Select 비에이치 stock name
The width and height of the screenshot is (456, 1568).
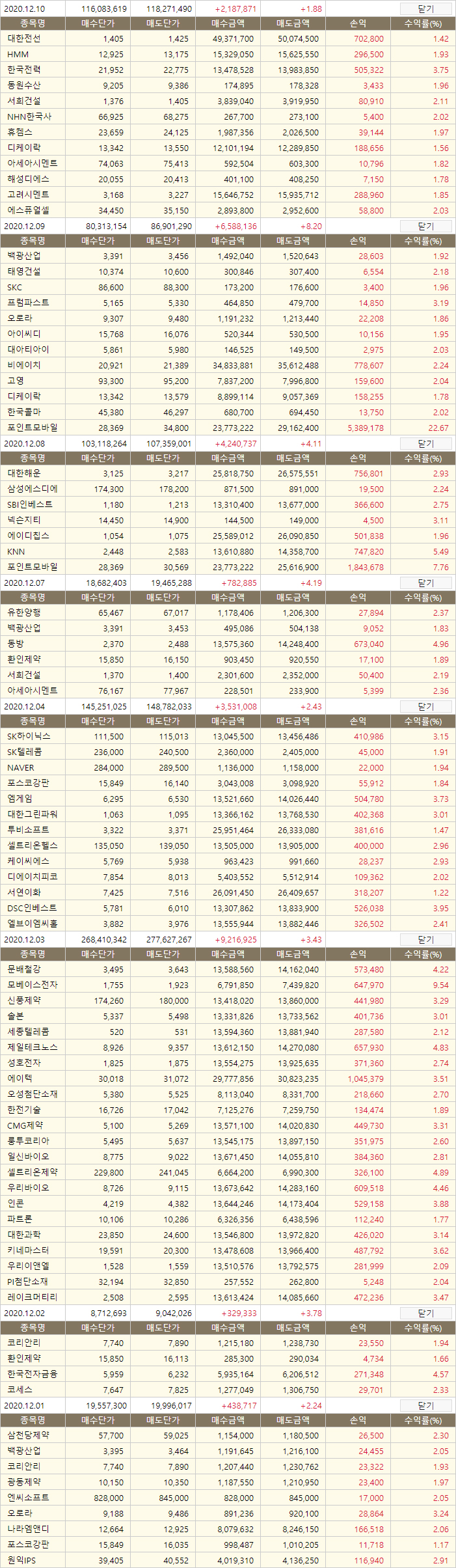click(23, 365)
